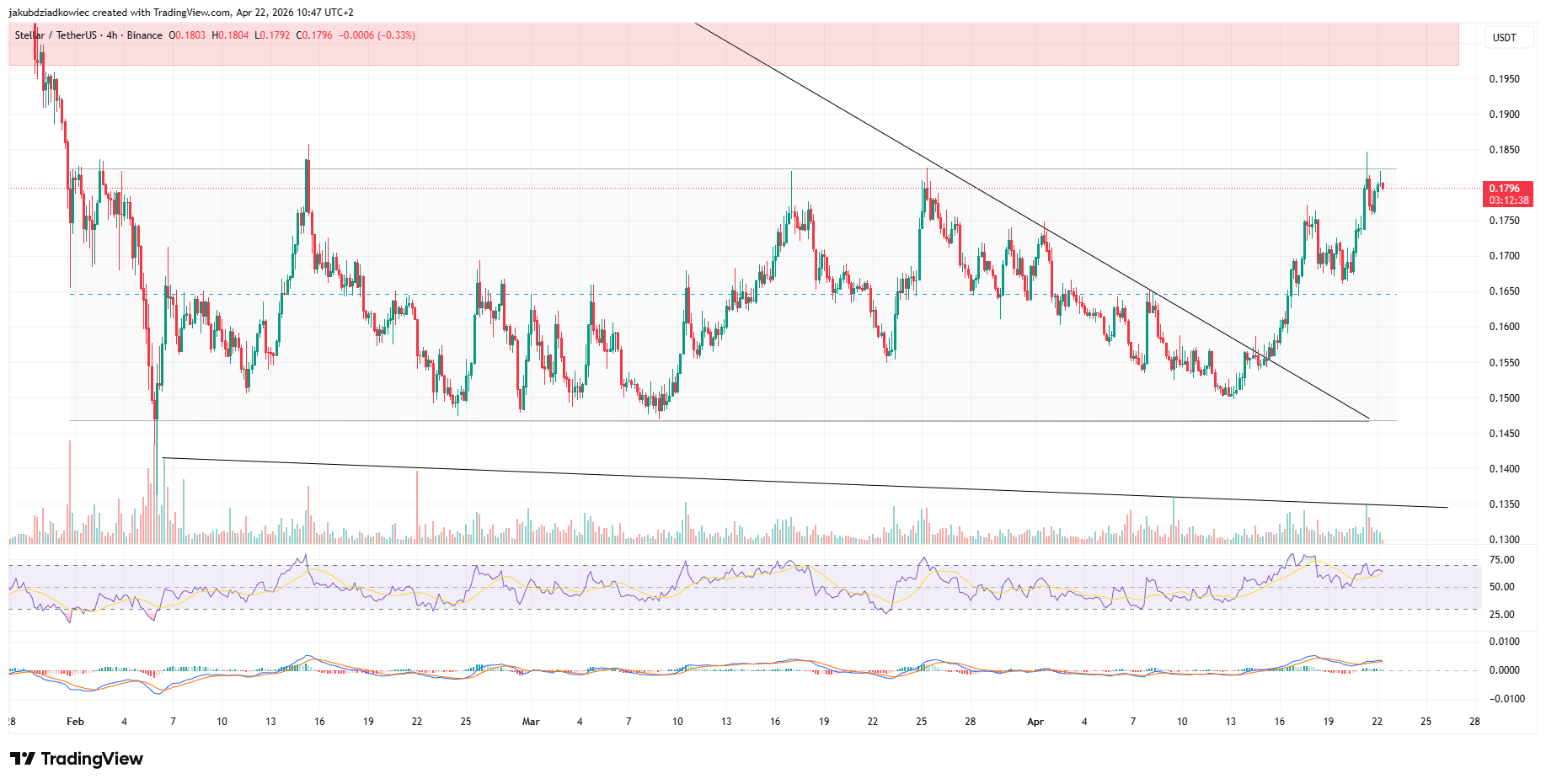Click the 0.1550 price axis label
This screenshot has width=1546, height=784.
click(x=1505, y=363)
